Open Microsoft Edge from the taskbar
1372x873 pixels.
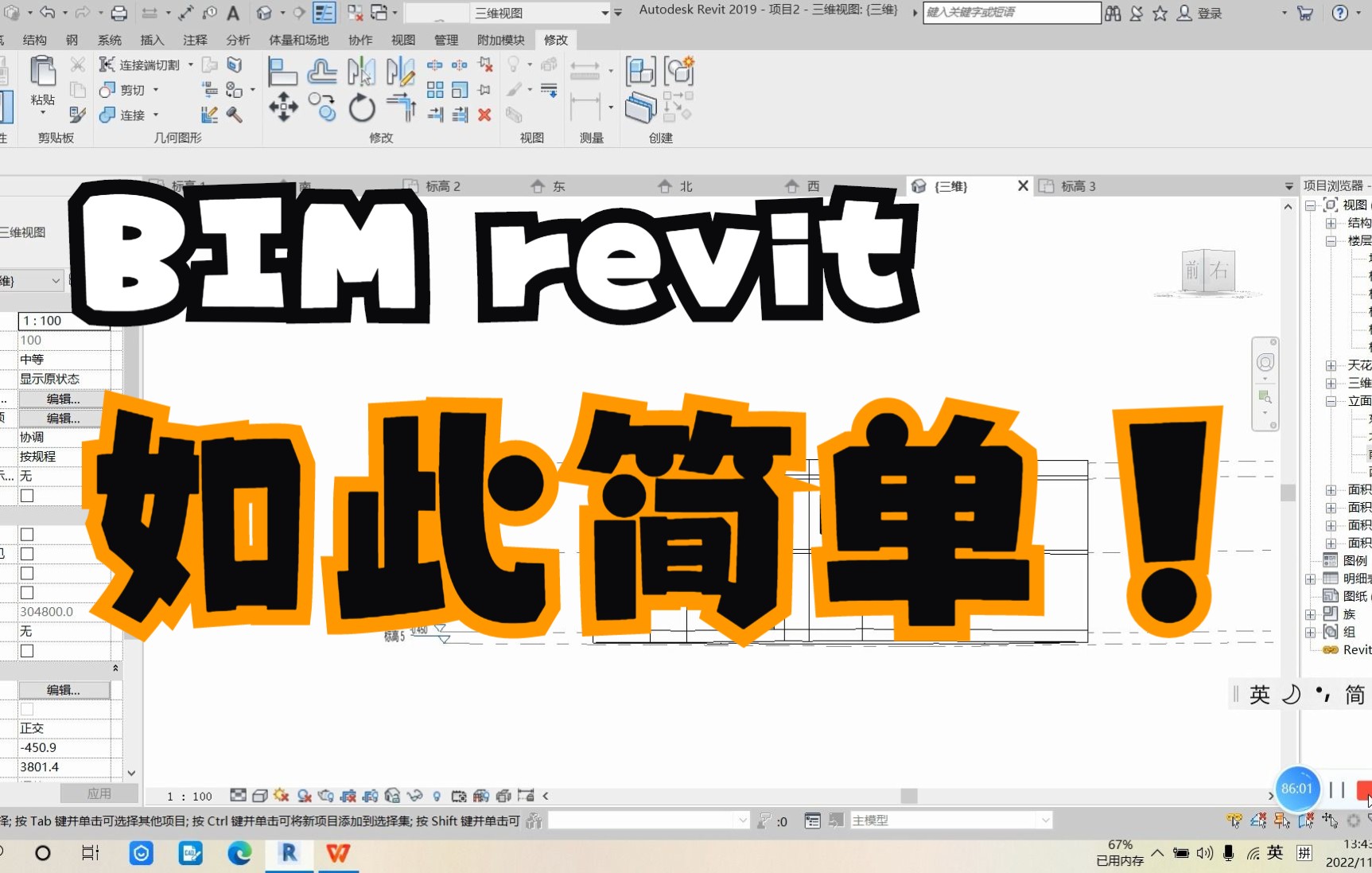239,853
